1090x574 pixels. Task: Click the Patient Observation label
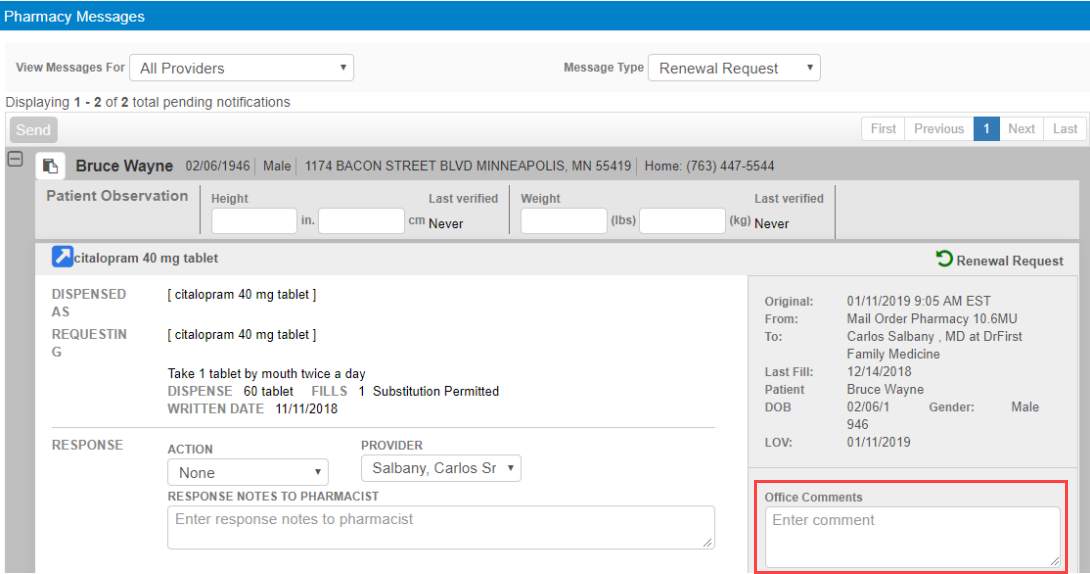117,196
